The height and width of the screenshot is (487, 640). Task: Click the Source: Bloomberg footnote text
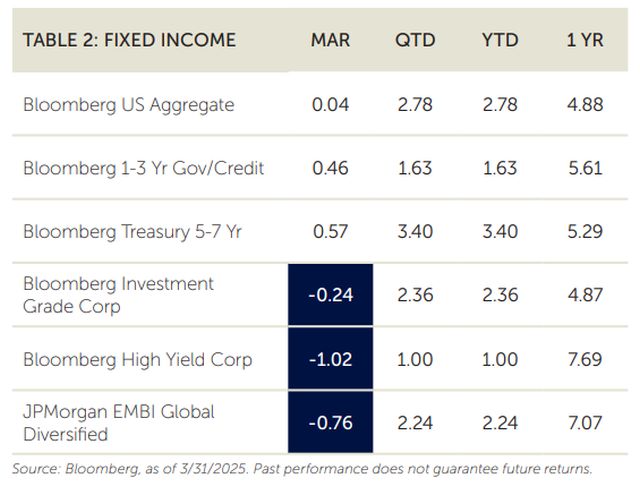coord(302,468)
